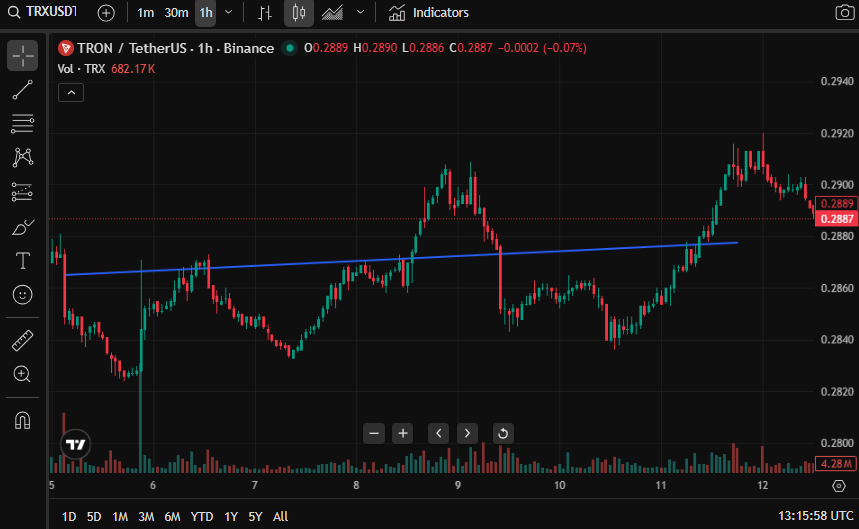Screen dimensions: 859x529
Task: Set date range to 1Y
Action: 231,516
